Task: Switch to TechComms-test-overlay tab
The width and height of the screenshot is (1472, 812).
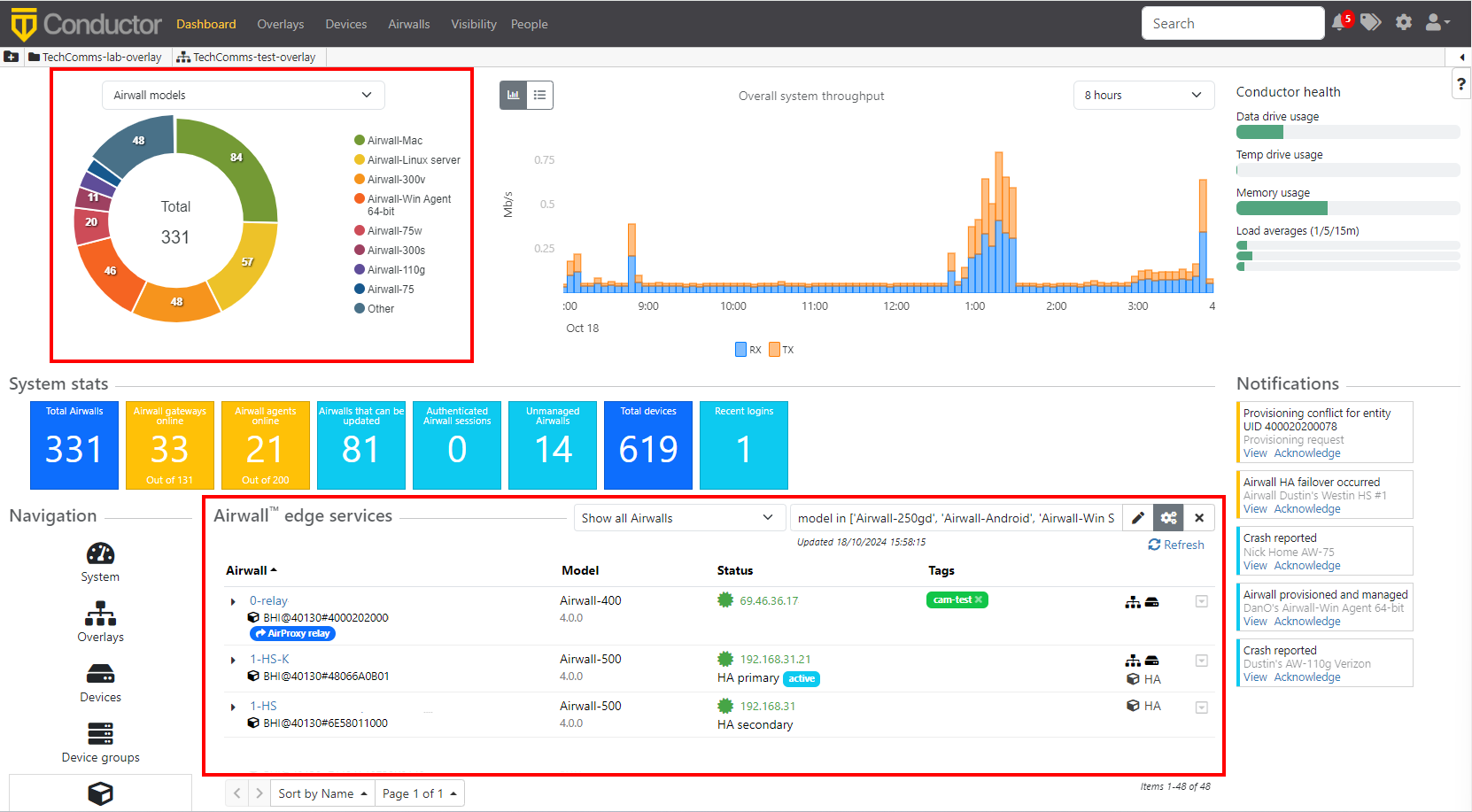Action: [x=247, y=57]
